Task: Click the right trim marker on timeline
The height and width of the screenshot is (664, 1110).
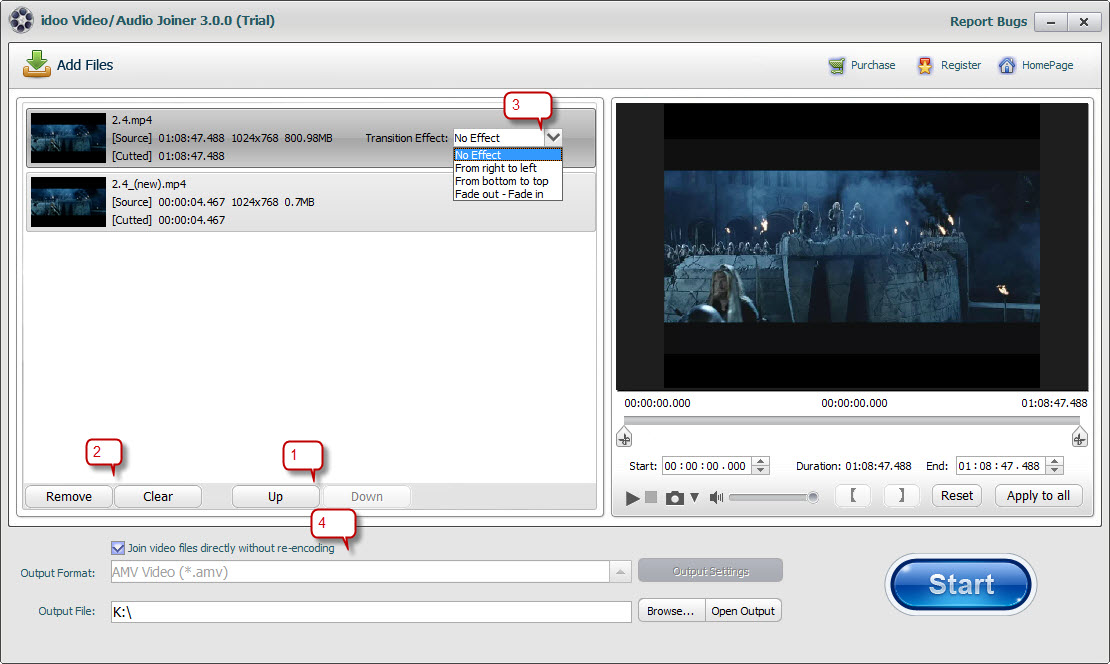Action: (x=1079, y=437)
